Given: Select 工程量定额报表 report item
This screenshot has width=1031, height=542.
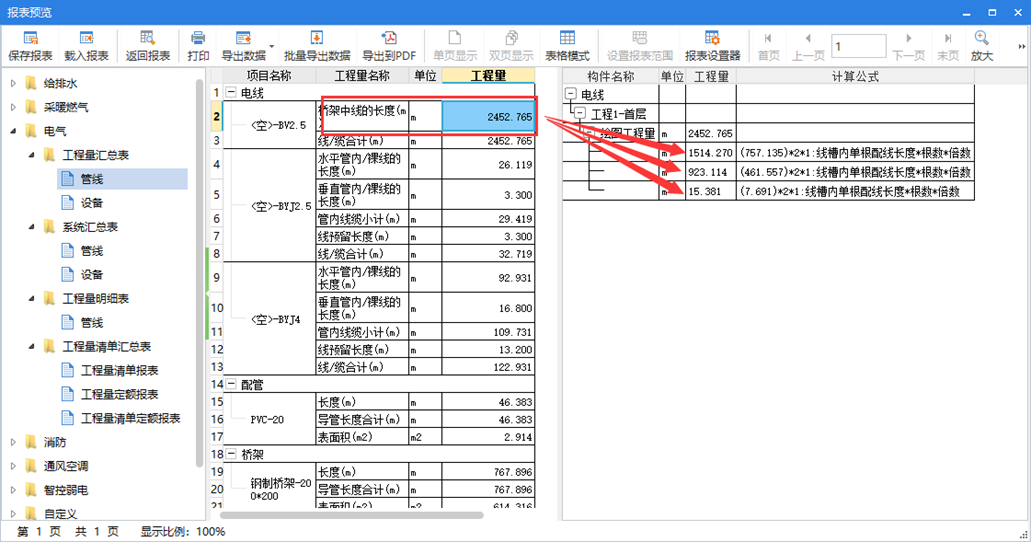Looking at the screenshot, I should tap(118, 394).
